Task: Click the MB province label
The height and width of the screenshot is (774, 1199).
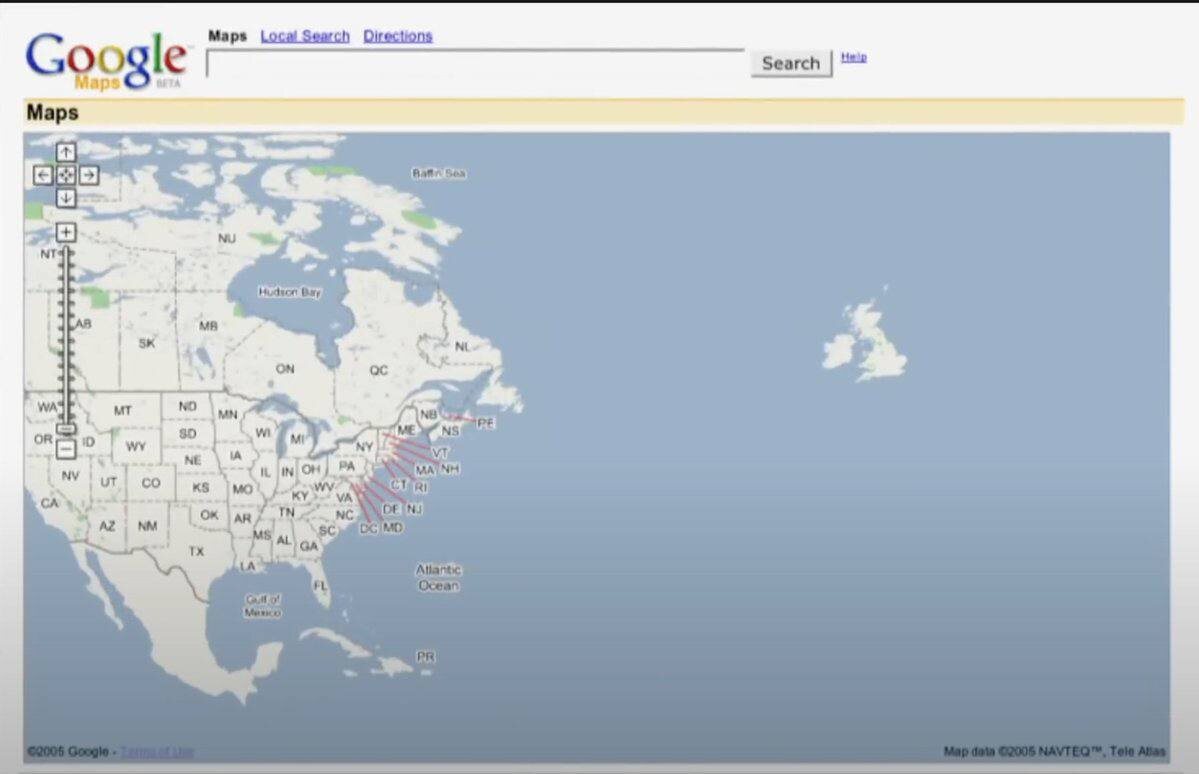Action: (209, 326)
